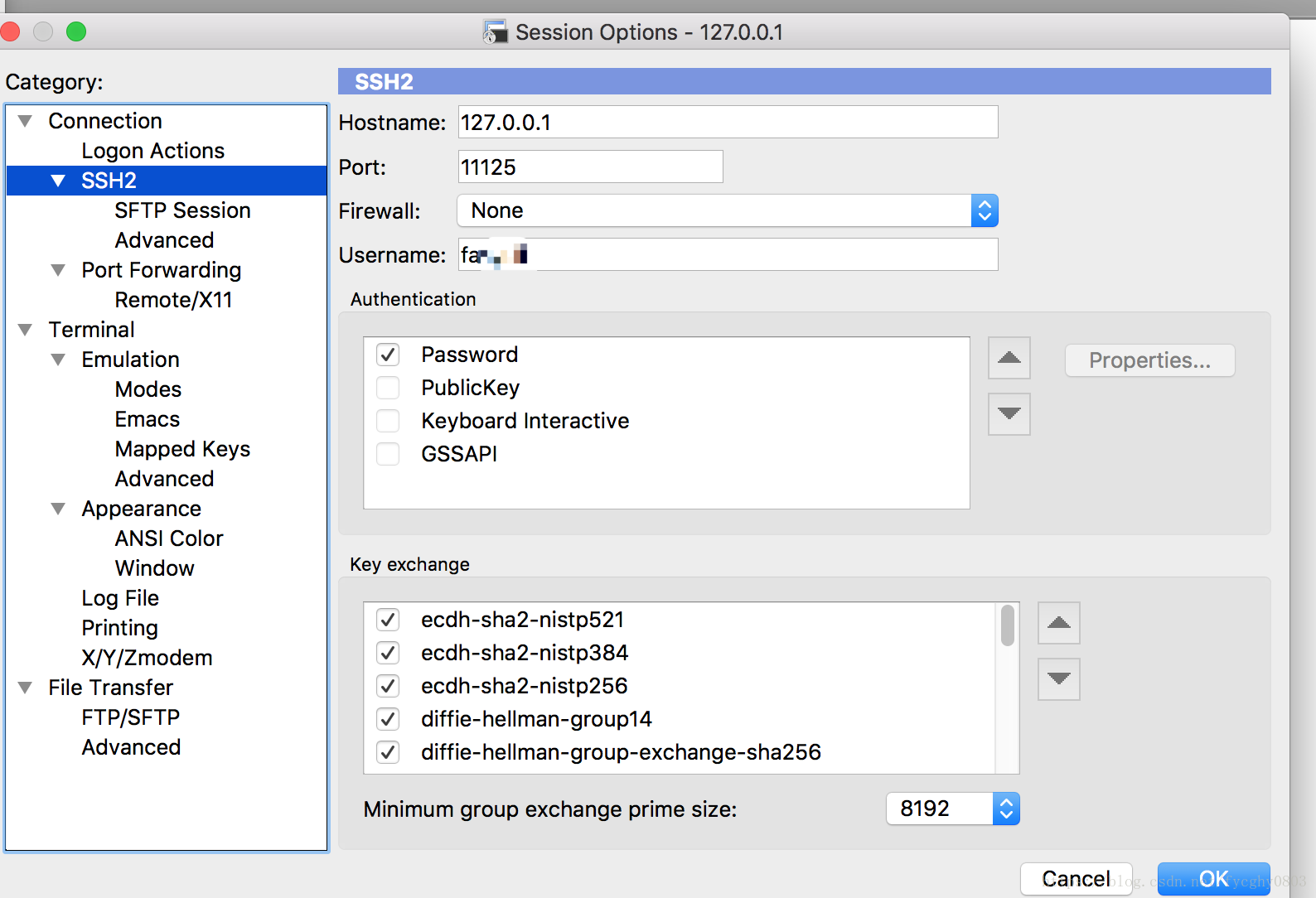Image resolution: width=1316 pixels, height=898 pixels.
Task: Click the Appearance category label
Action: 142,509
